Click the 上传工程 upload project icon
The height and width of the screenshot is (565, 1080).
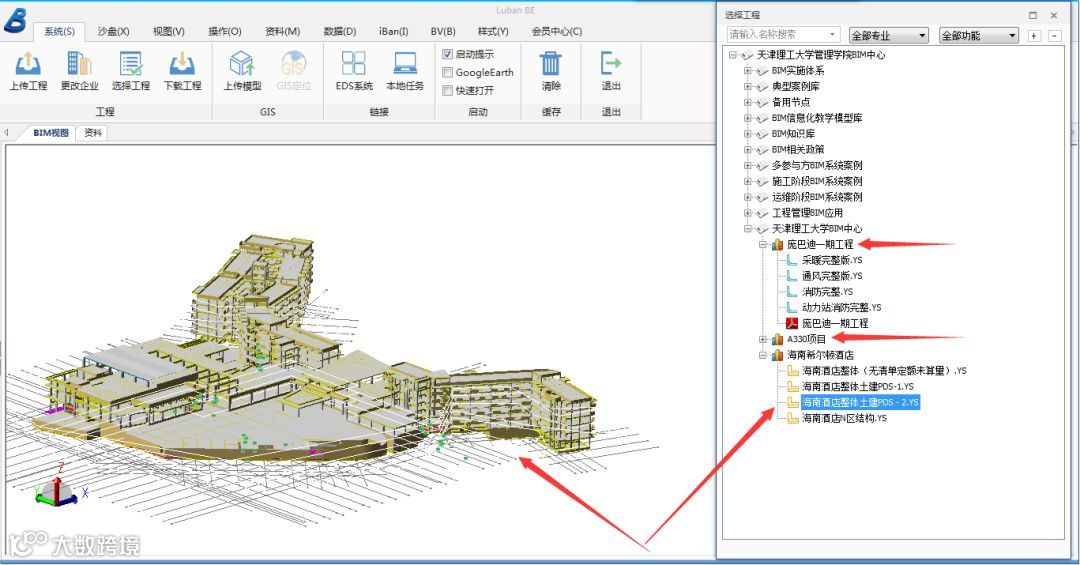click(28, 64)
